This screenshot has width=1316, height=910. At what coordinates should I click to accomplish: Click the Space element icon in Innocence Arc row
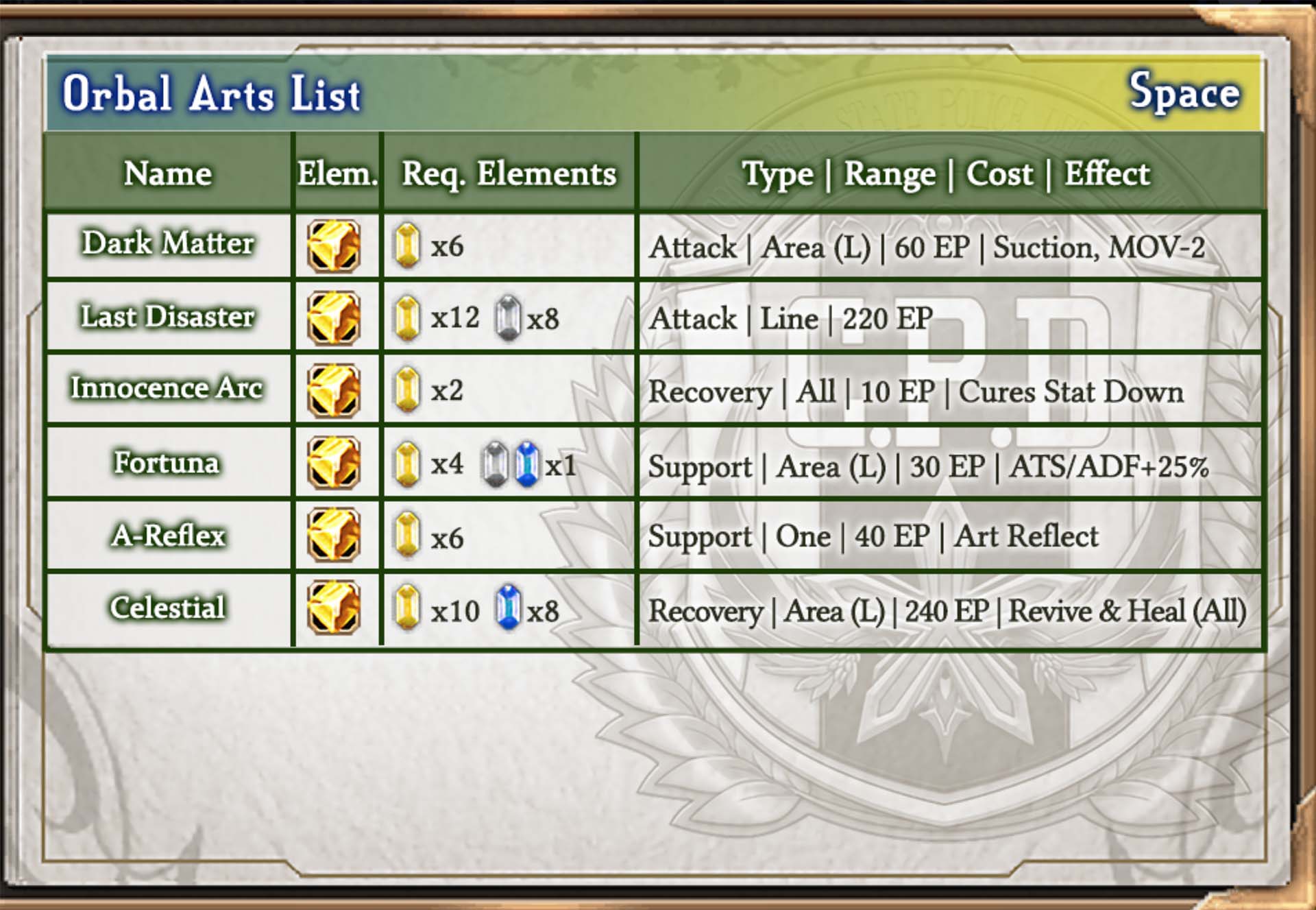pyautogui.click(x=334, y=390)
